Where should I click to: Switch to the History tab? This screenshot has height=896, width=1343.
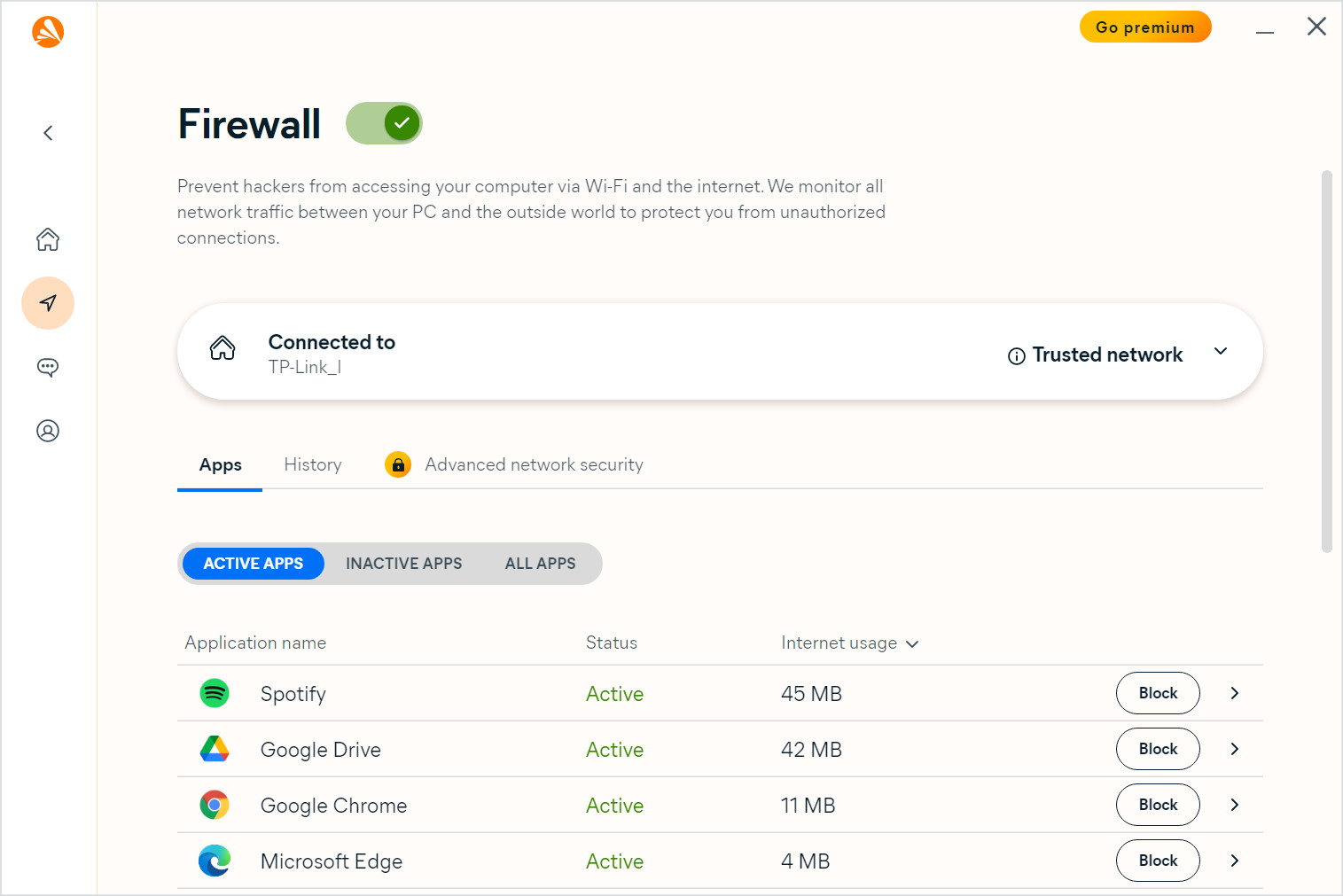point(312,464)
